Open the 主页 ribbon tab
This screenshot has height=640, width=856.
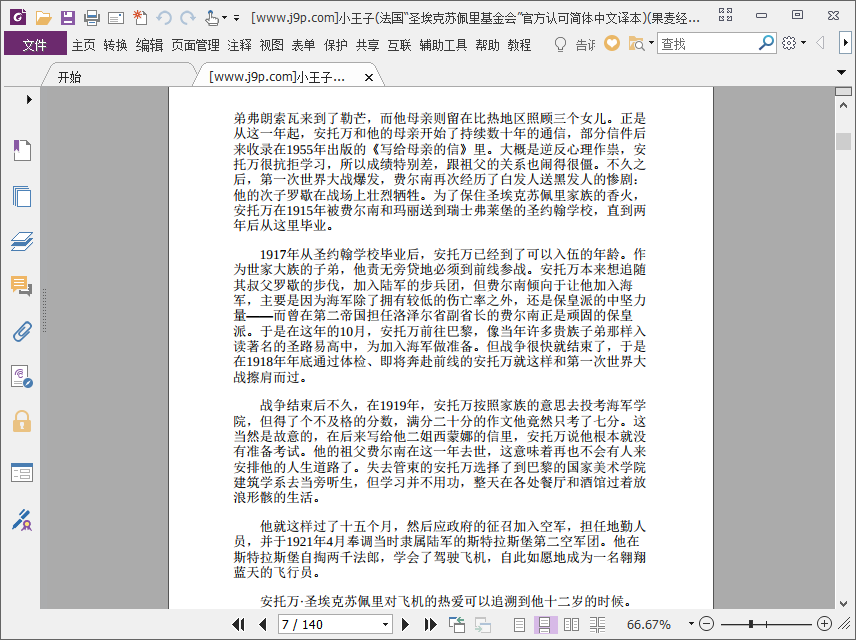tap(83, 45)
